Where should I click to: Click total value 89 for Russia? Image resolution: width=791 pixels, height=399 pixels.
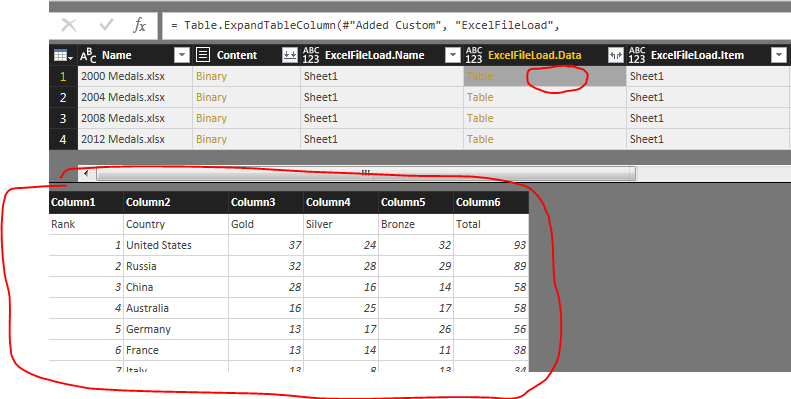point(491,266)
